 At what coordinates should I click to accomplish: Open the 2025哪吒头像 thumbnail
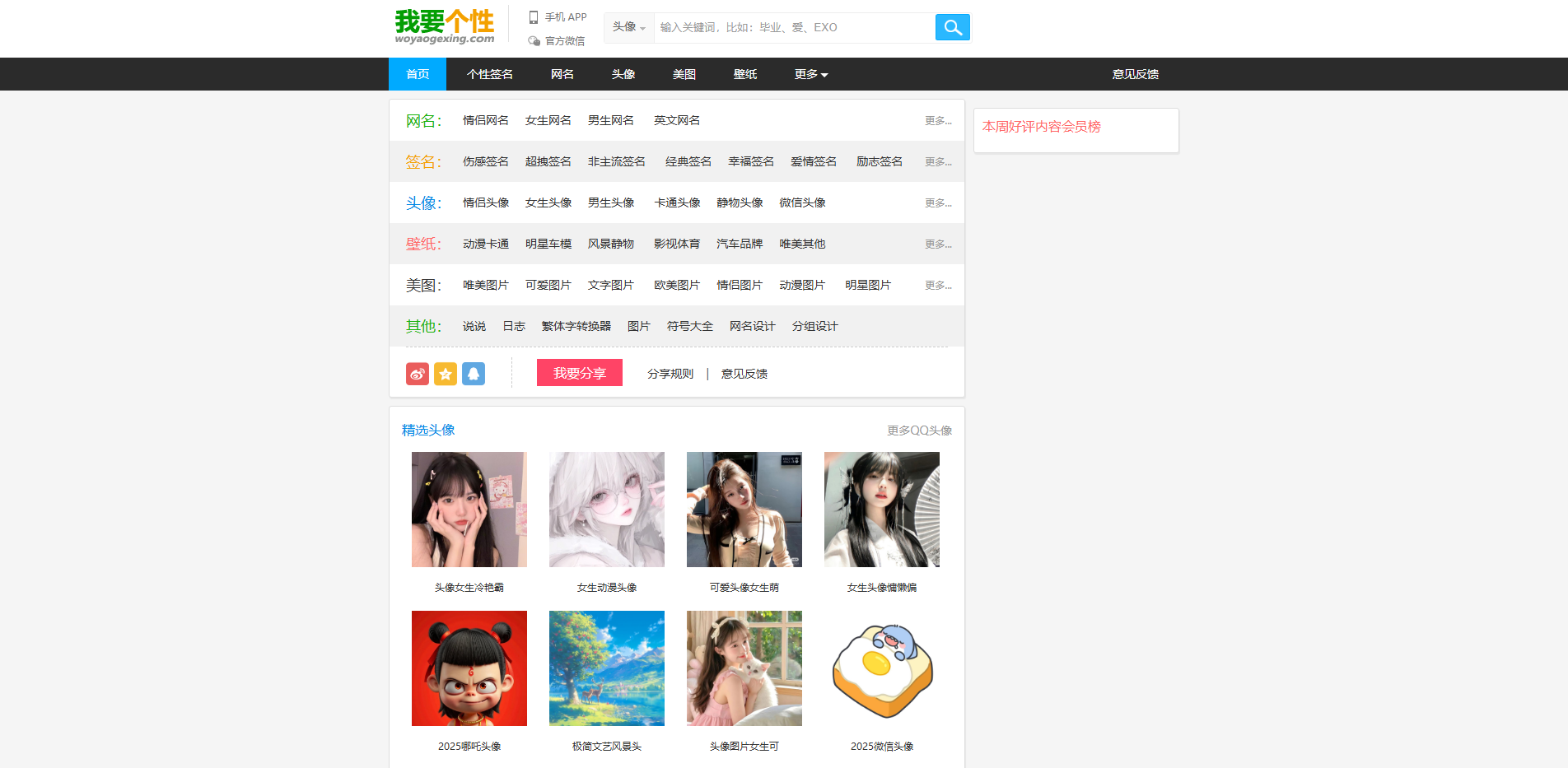(x=469, y=668)
